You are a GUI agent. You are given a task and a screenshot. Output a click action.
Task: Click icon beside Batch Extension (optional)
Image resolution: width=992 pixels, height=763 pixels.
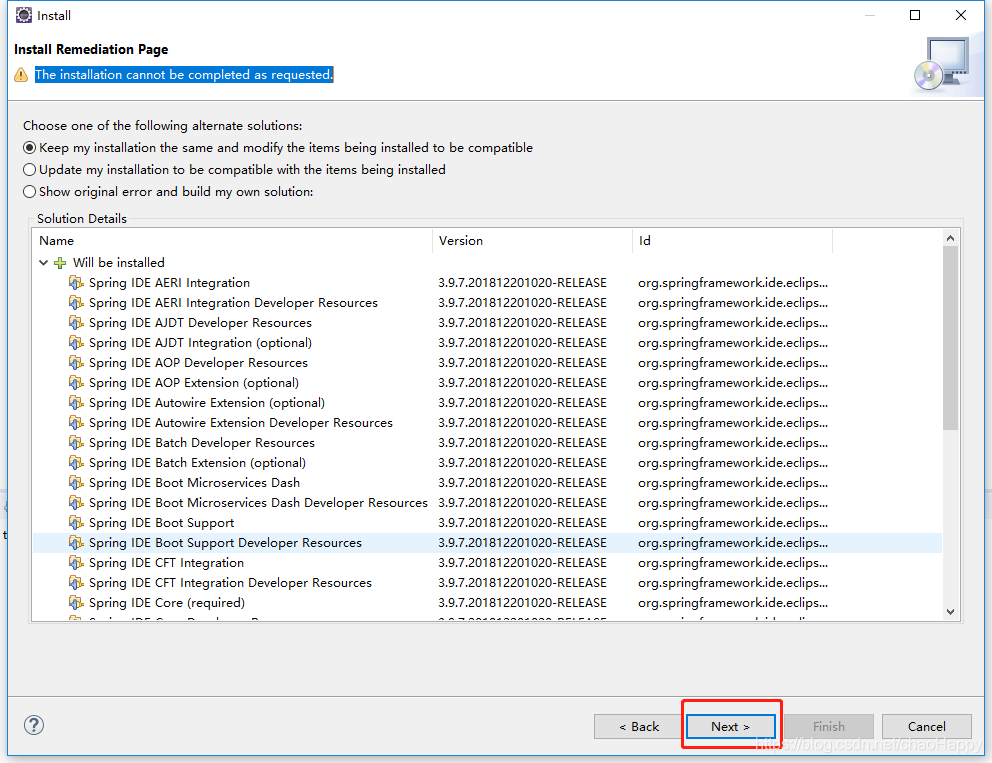point(76,462)
